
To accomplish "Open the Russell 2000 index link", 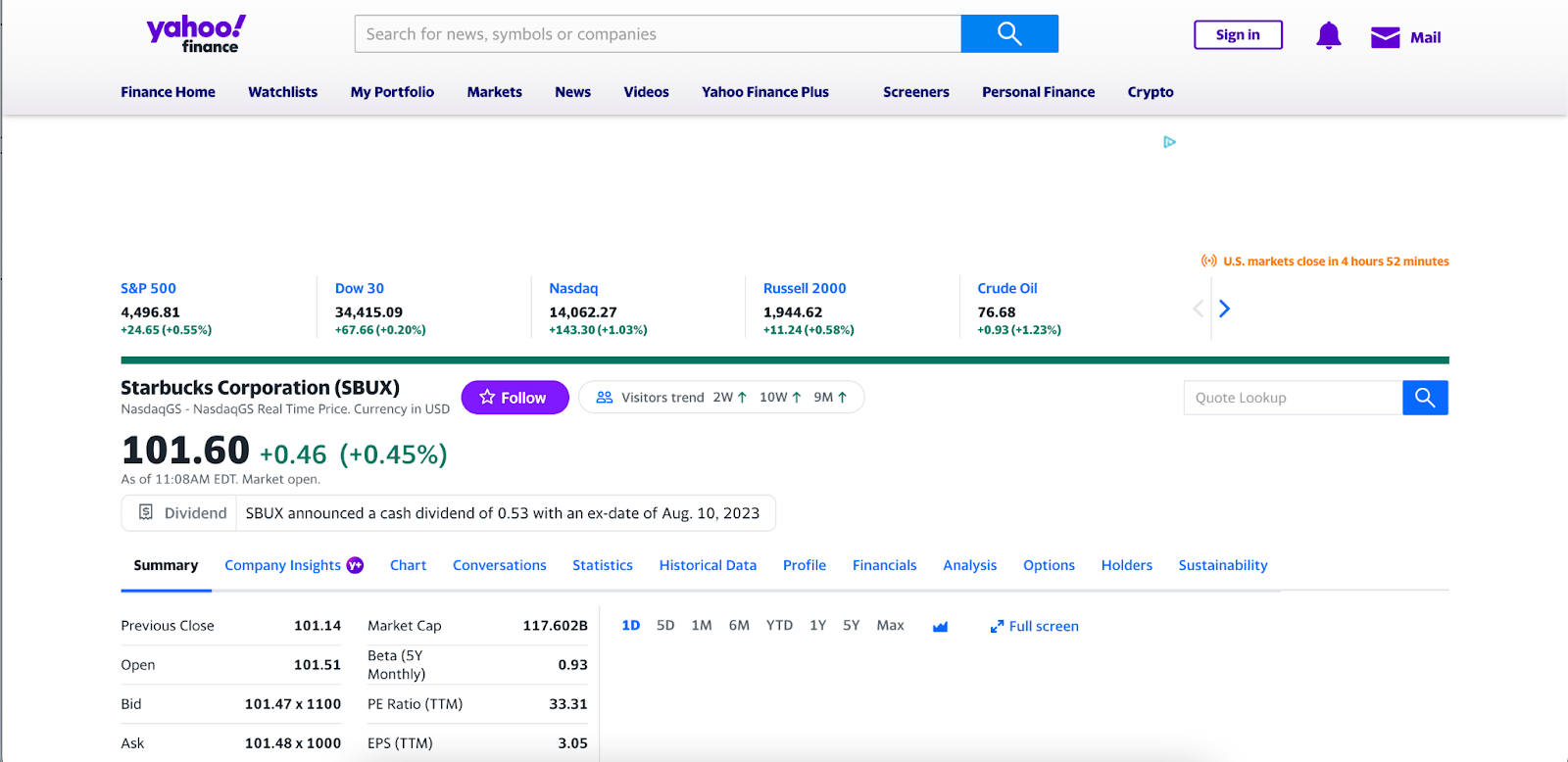I will point(805,288).
